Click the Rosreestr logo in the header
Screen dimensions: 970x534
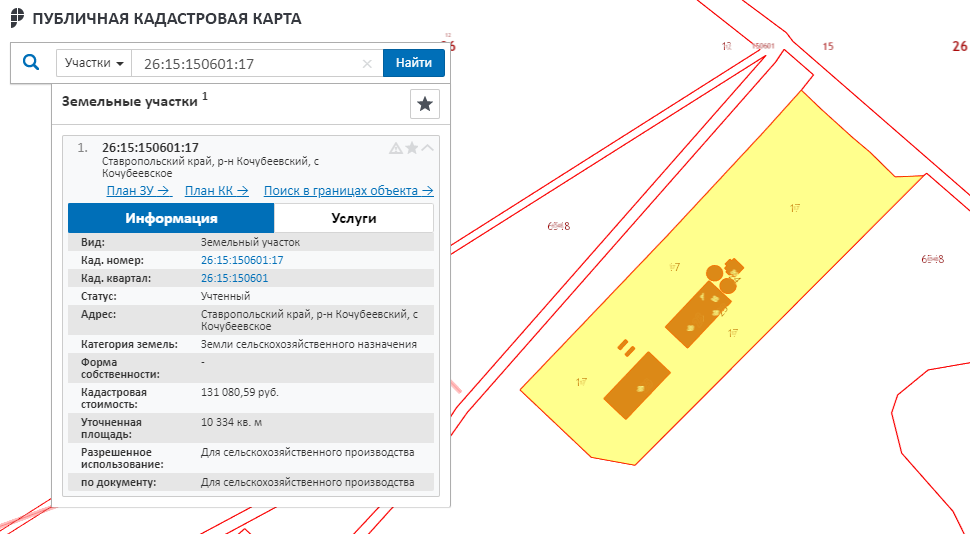15,19
